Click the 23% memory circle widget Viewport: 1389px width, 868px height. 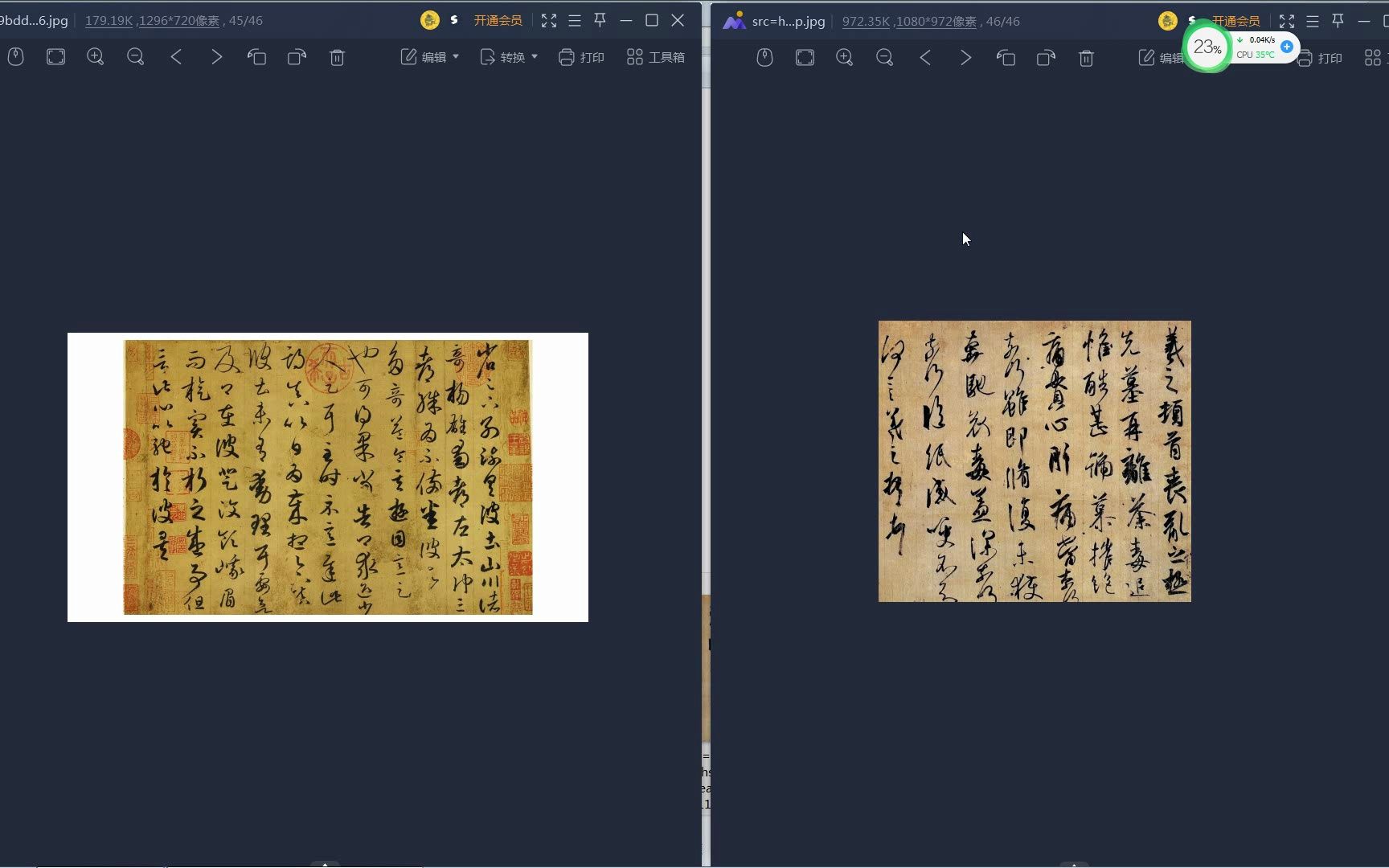tap(1207, 47)
